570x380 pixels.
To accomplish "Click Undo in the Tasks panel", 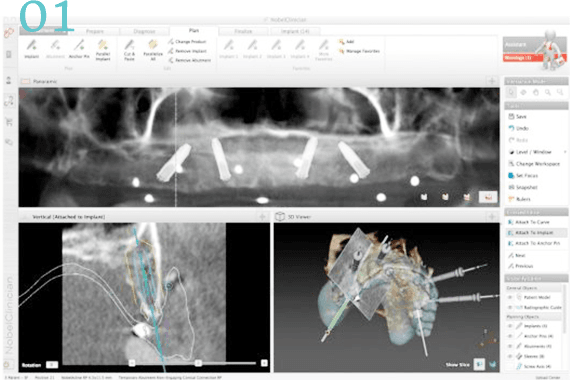I will 518,128.
